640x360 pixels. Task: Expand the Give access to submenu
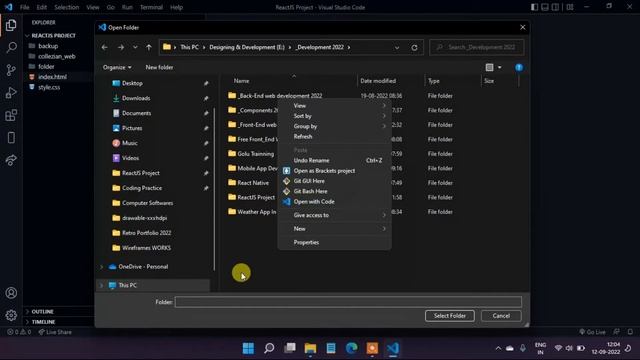pyautogui.click(x=334, y=215)
